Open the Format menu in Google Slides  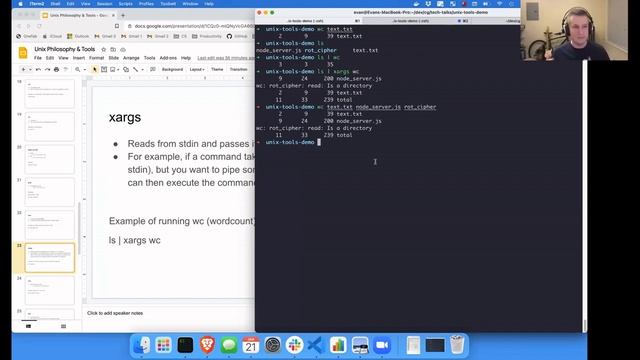tap(97, 58)
